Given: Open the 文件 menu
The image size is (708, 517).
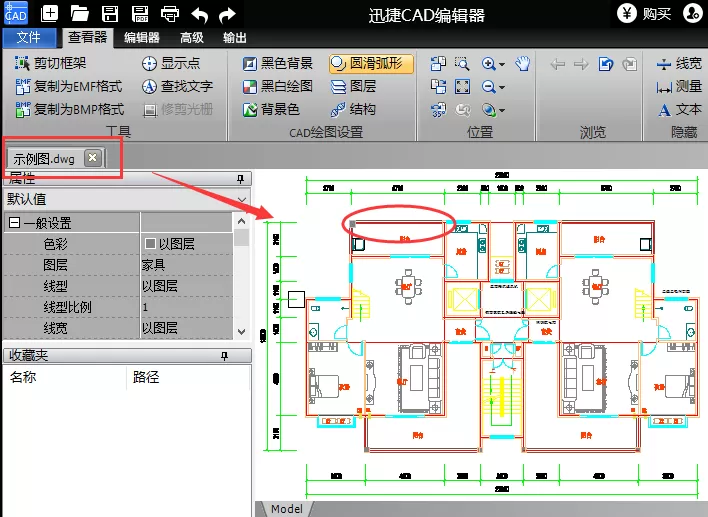Looking at the screenshot, I should [x=29, y=37].
